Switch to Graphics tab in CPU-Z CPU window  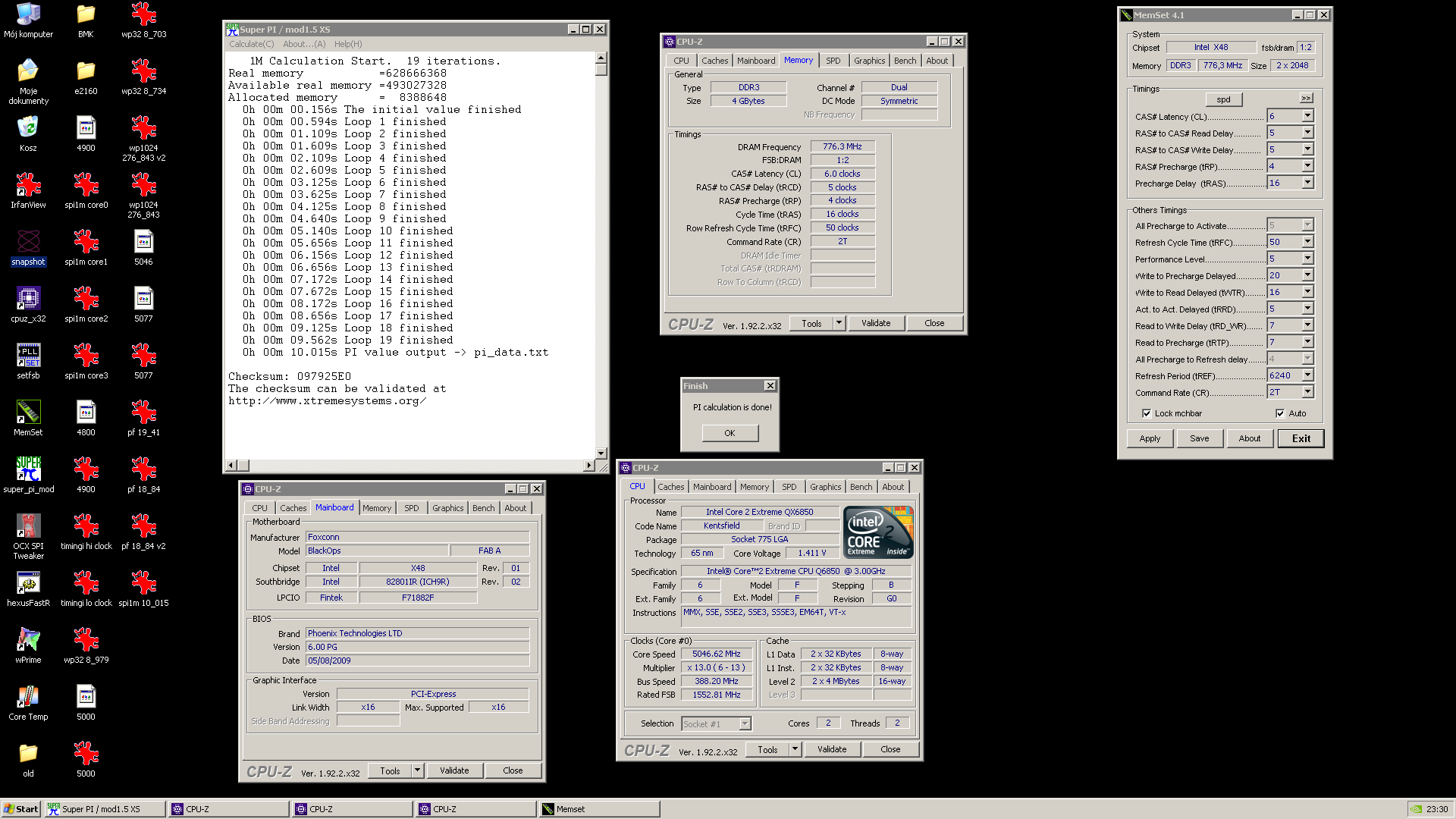tap(825, 487)
